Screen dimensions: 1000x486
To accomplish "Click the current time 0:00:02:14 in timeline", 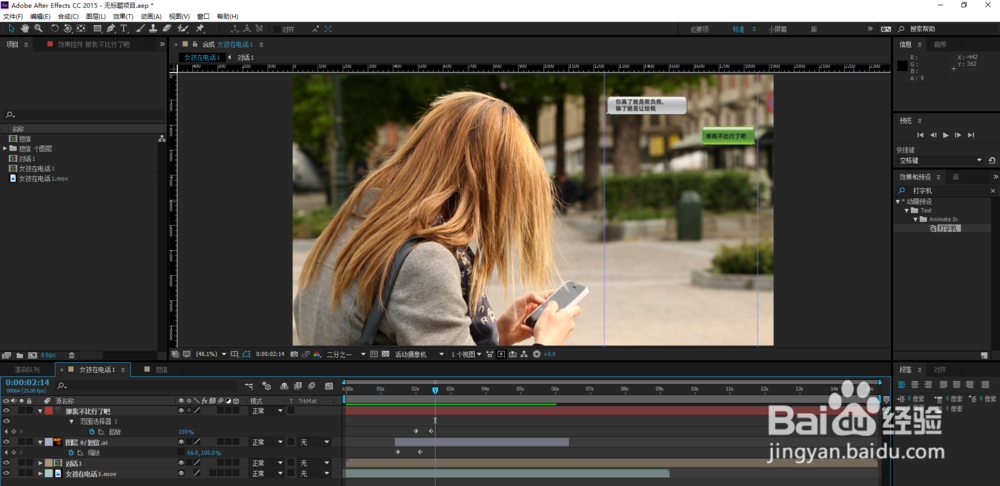I will tap(27, 382).
